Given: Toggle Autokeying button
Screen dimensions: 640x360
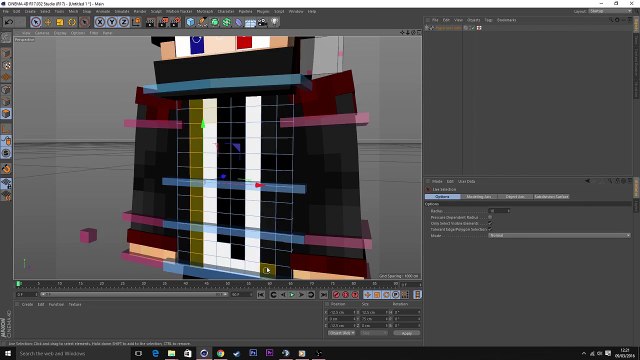Looking at the screenshot, I should [x=346, y=295].
